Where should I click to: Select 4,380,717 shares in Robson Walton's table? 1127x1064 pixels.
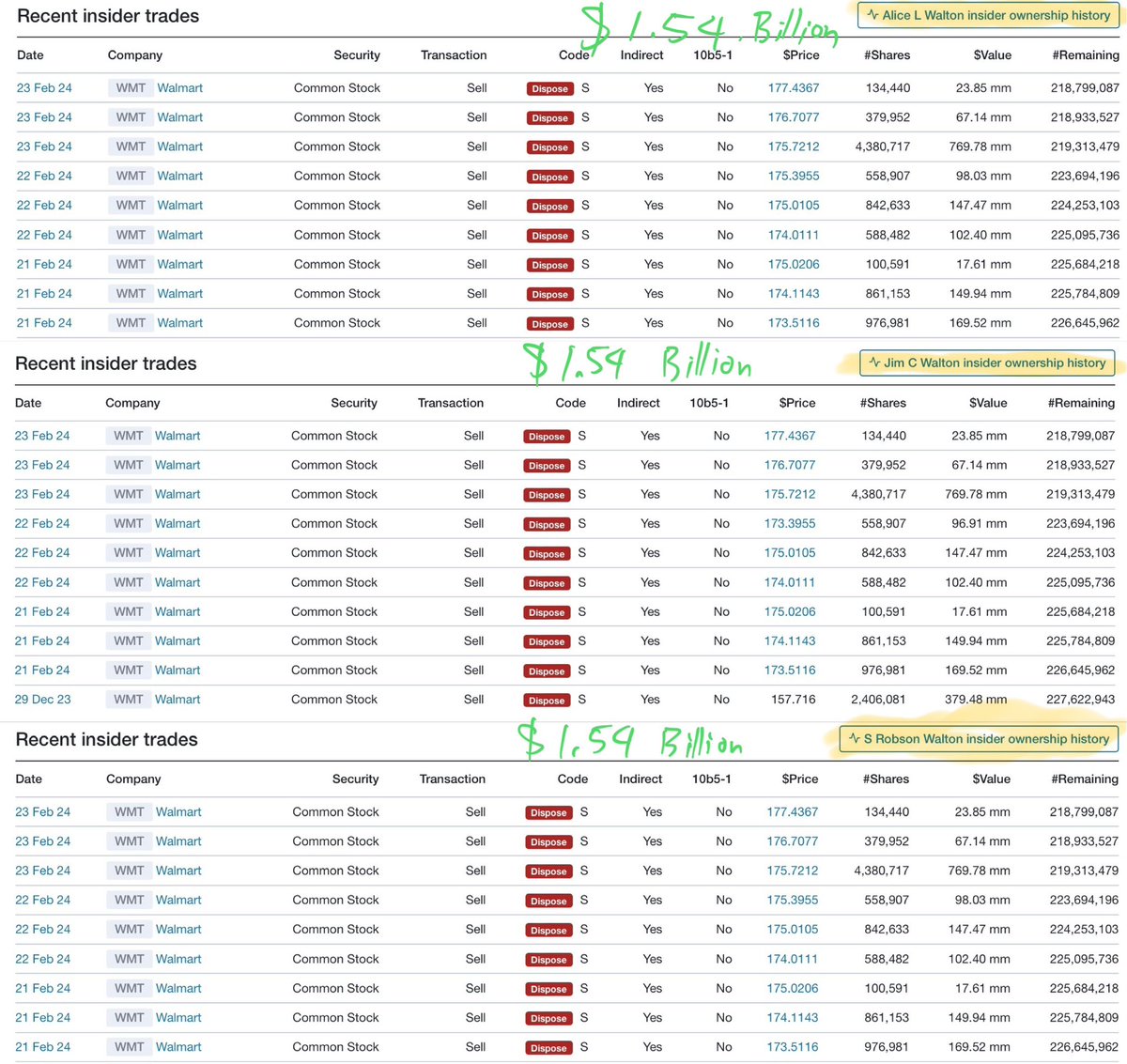click(882, 871)
